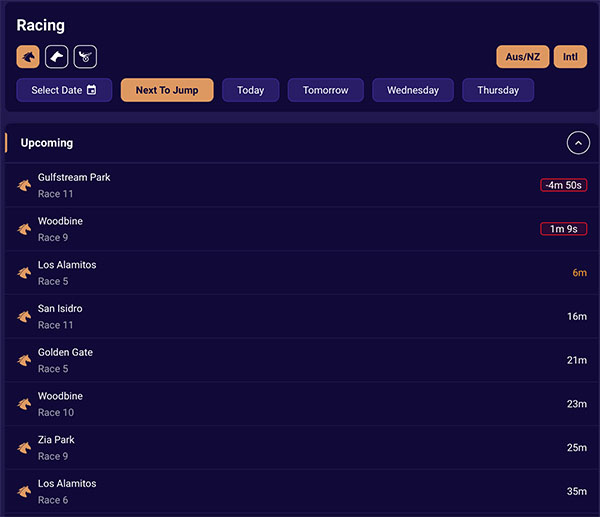Open Zia Park Race 9
This screenshot has height=517, width=600.
click(302, 448)
